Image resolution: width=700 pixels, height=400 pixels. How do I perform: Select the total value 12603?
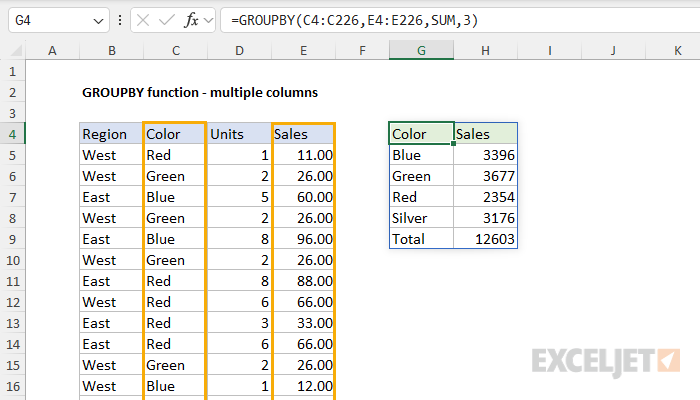[486, 239]
